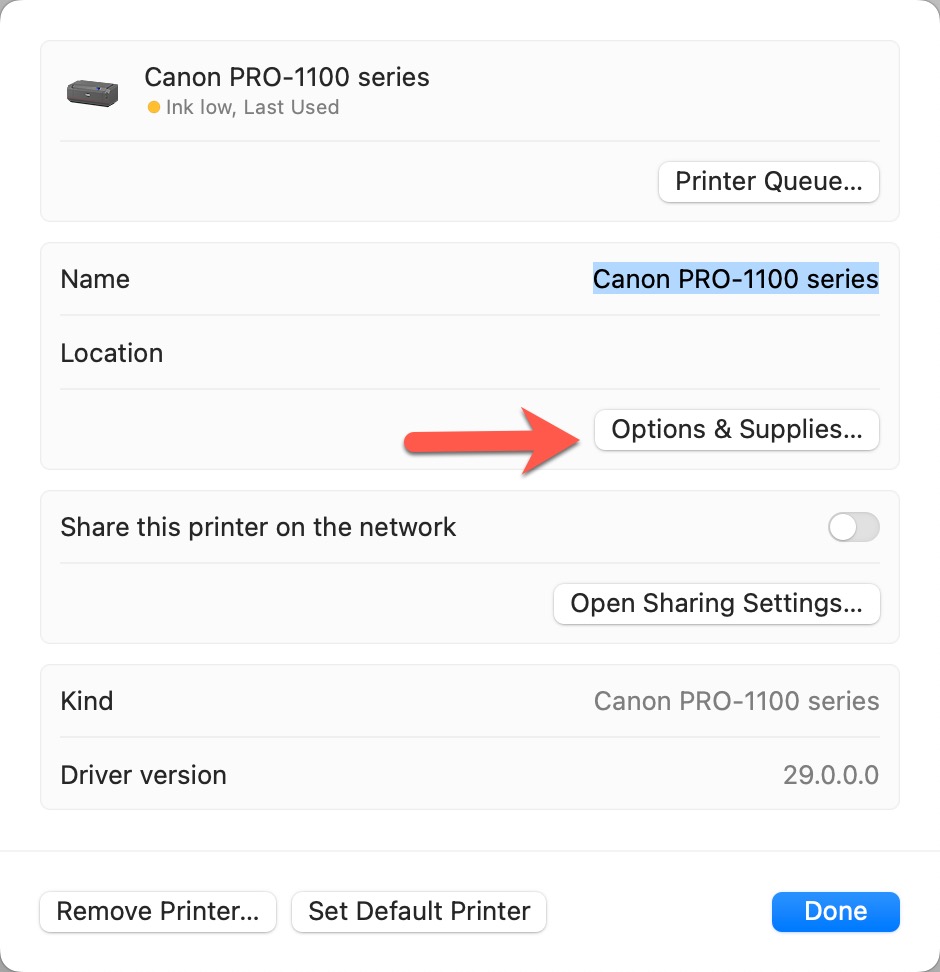Set this printer as default
940x972 pixels.
tap(419, 912)
